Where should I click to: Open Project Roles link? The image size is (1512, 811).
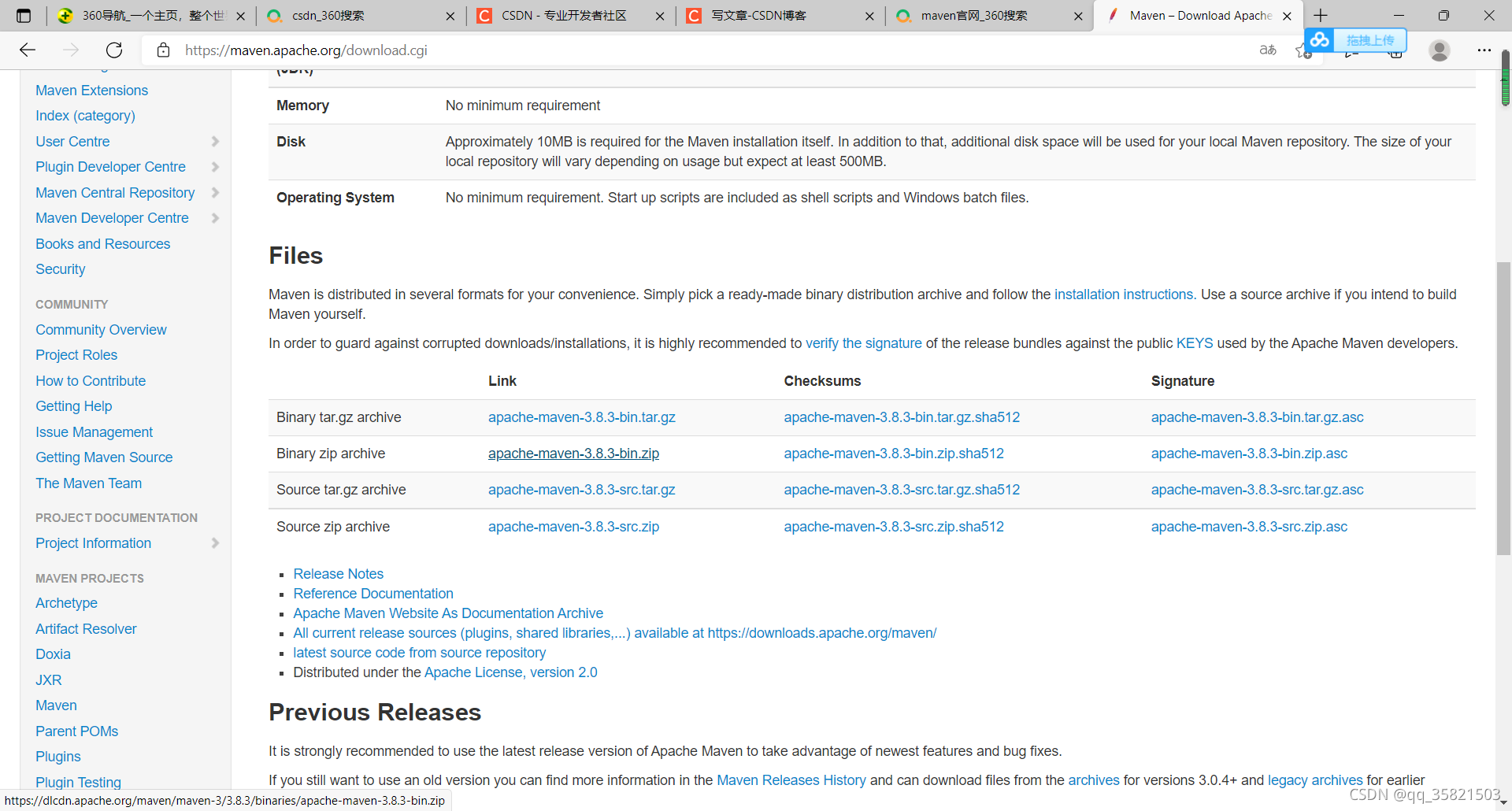(76, 355)
